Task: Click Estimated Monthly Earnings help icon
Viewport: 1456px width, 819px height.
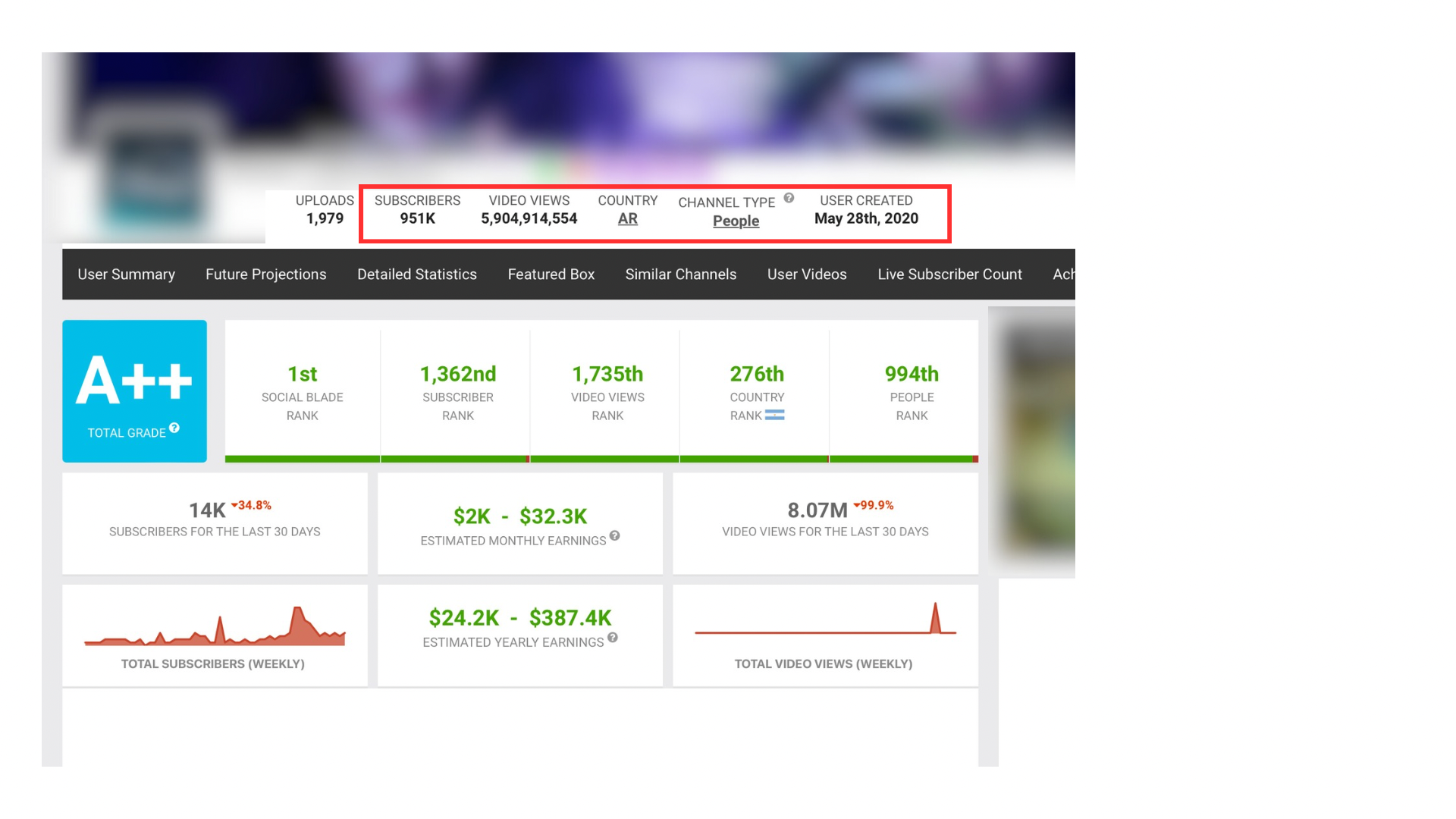Action: (615, 535)
